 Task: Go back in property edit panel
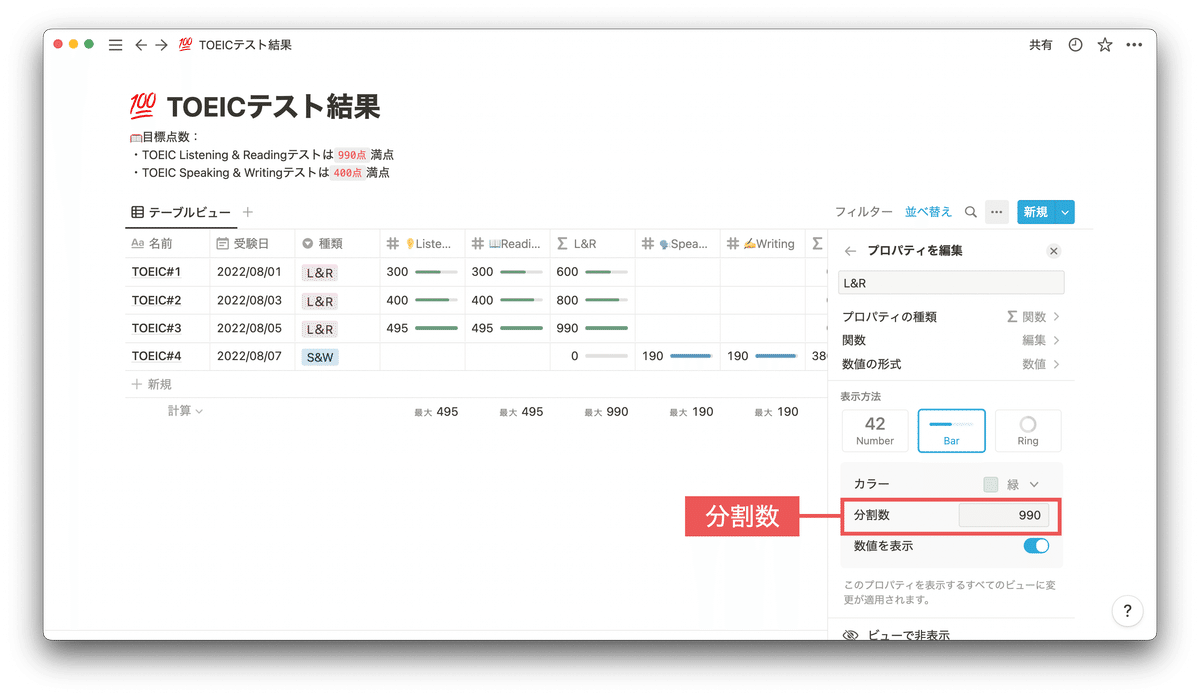point(851,251)
